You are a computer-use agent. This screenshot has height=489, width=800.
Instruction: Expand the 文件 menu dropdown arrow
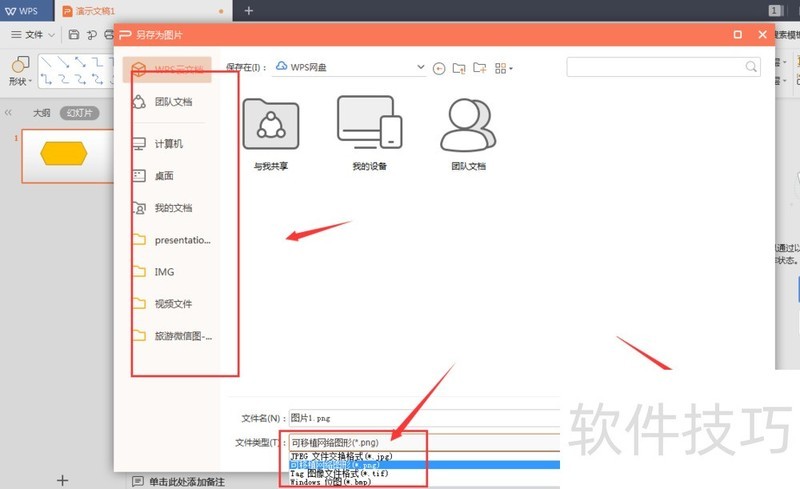click(52, 35)
